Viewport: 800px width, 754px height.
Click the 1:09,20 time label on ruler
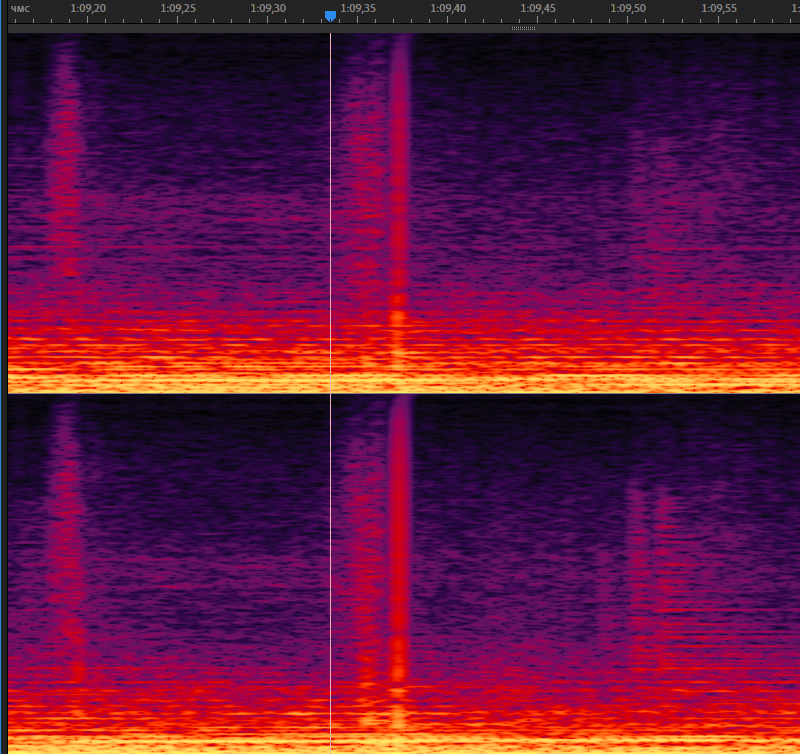point(88,8)
